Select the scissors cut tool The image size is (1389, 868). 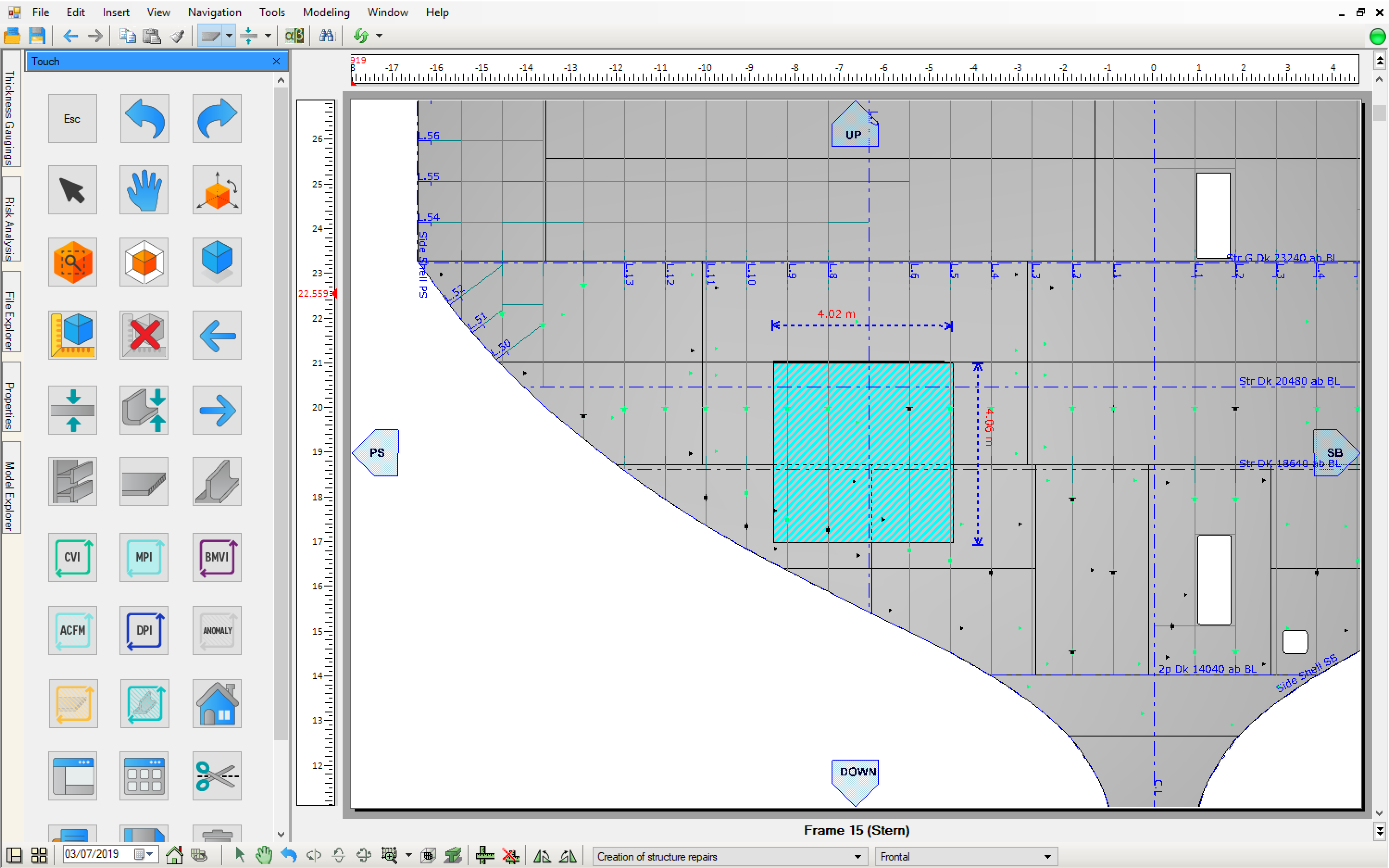click(x=217, y=776)
